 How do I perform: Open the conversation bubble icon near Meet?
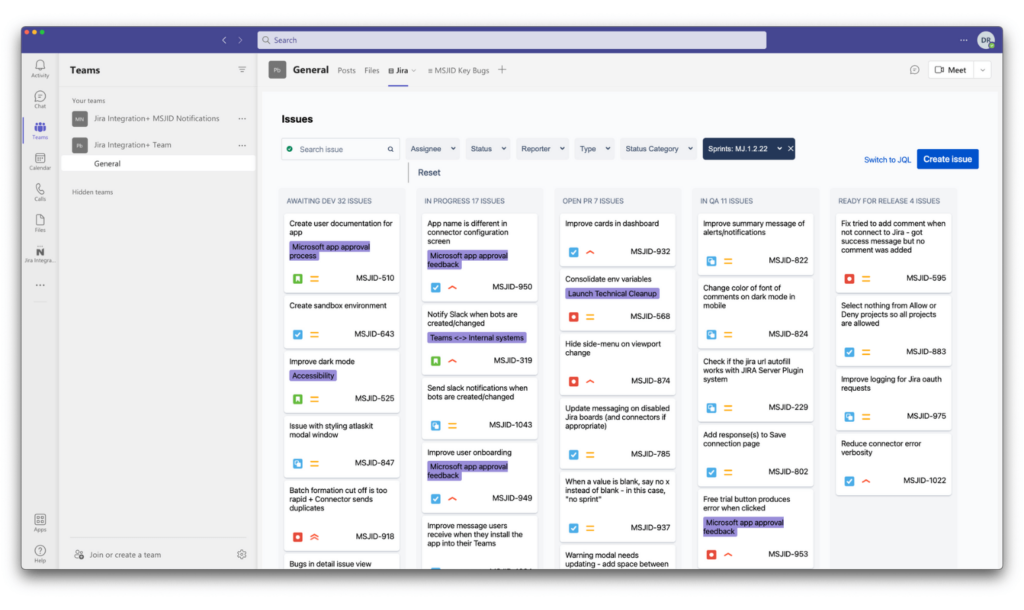coord(914,70)
